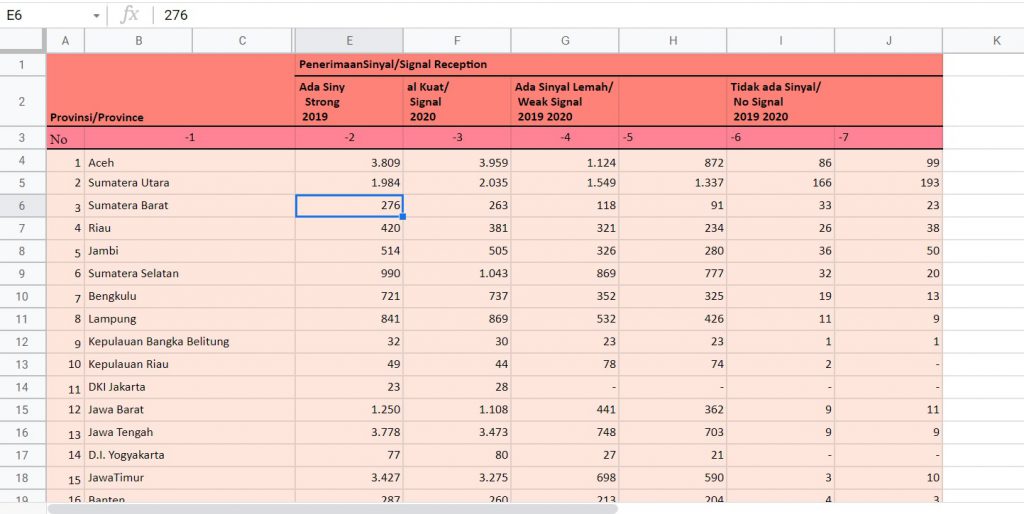Click Jawa Tengah's 3.473 cell

(457, 432)
